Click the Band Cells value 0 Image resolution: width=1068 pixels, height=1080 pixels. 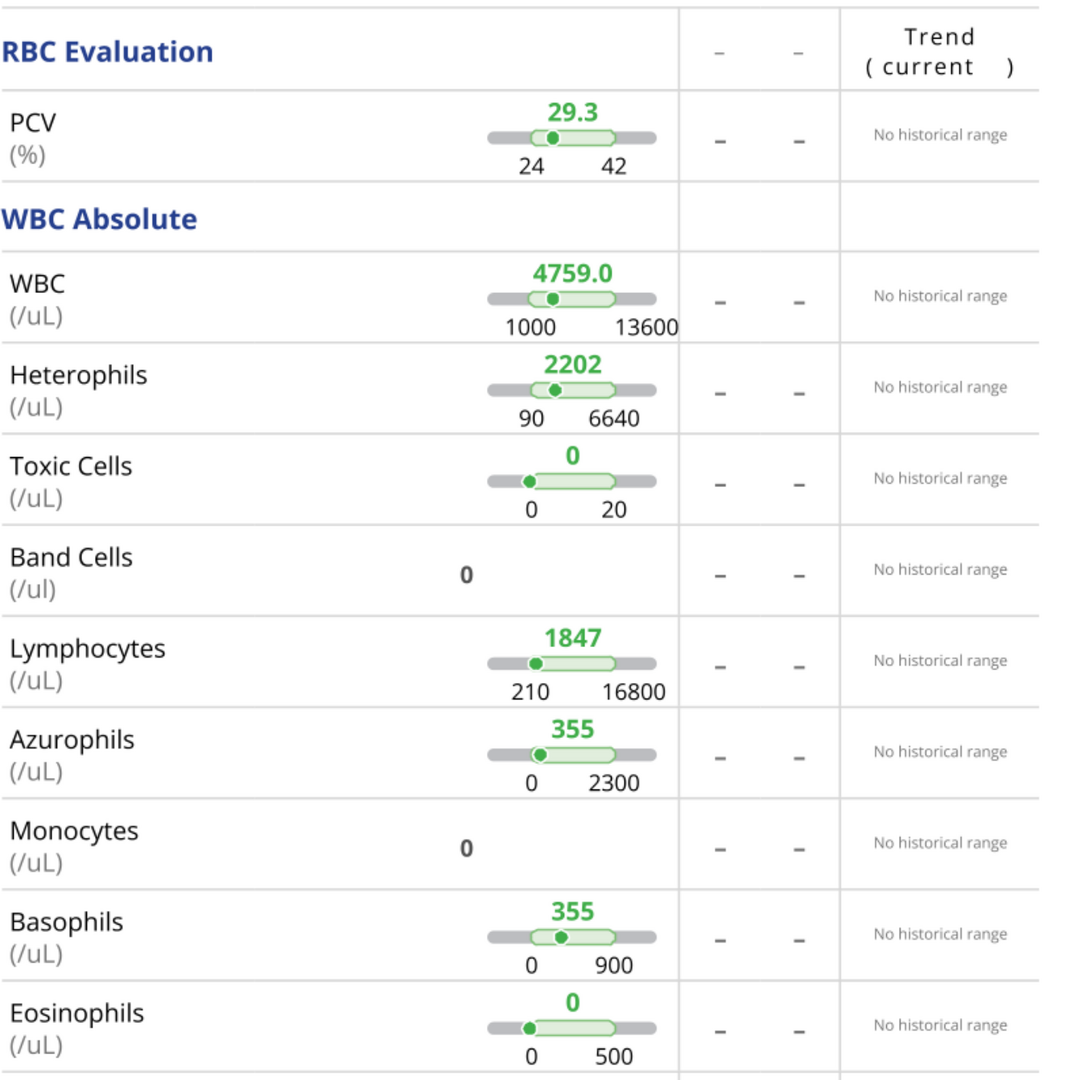(466, 575)
